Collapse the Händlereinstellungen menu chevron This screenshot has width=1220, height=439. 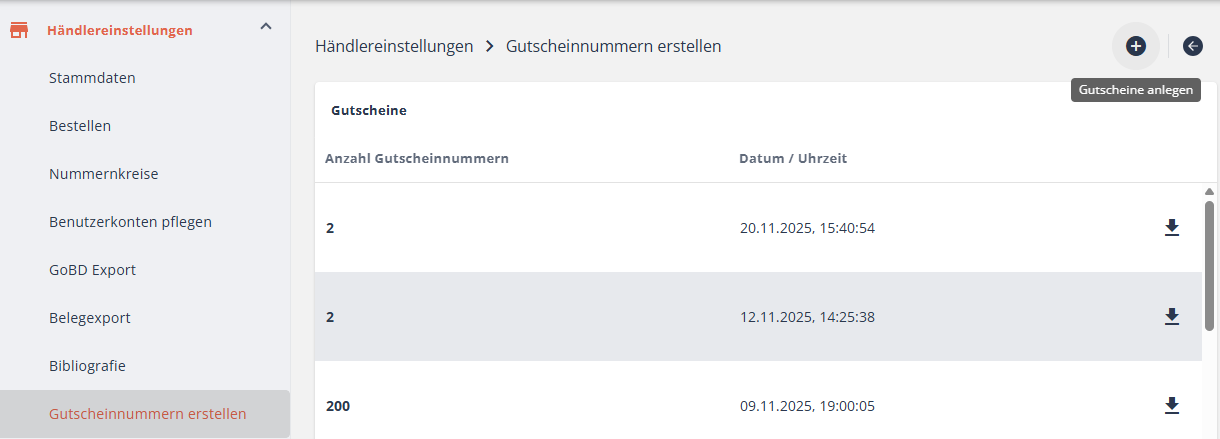point(265,27)
